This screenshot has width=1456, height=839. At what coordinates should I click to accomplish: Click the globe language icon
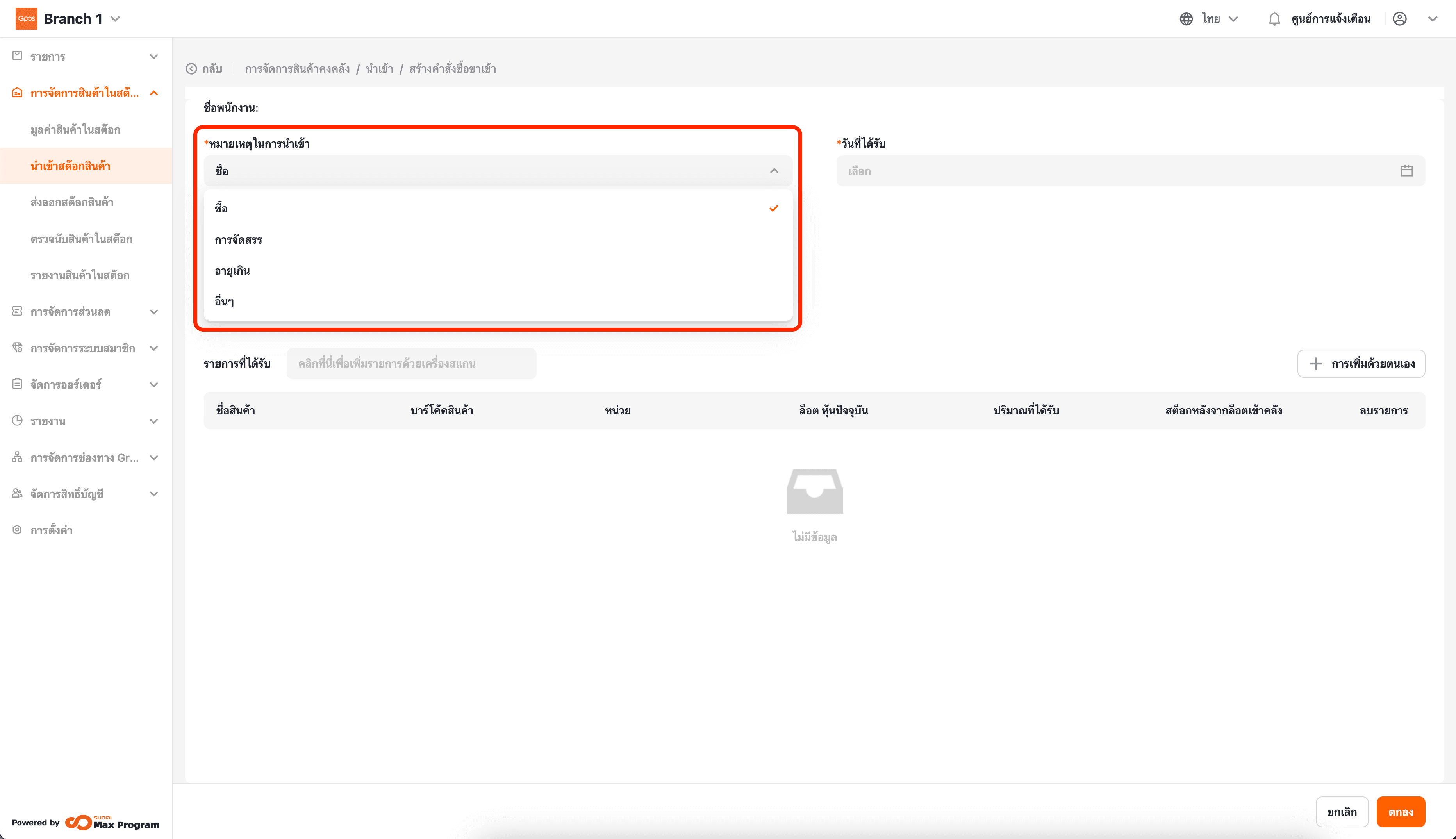pos(1186,19)
